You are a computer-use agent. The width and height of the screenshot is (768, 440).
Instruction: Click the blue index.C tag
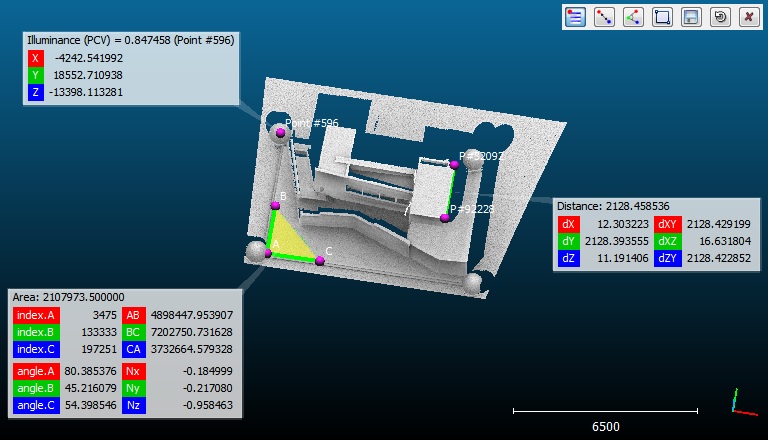(36, 349)
